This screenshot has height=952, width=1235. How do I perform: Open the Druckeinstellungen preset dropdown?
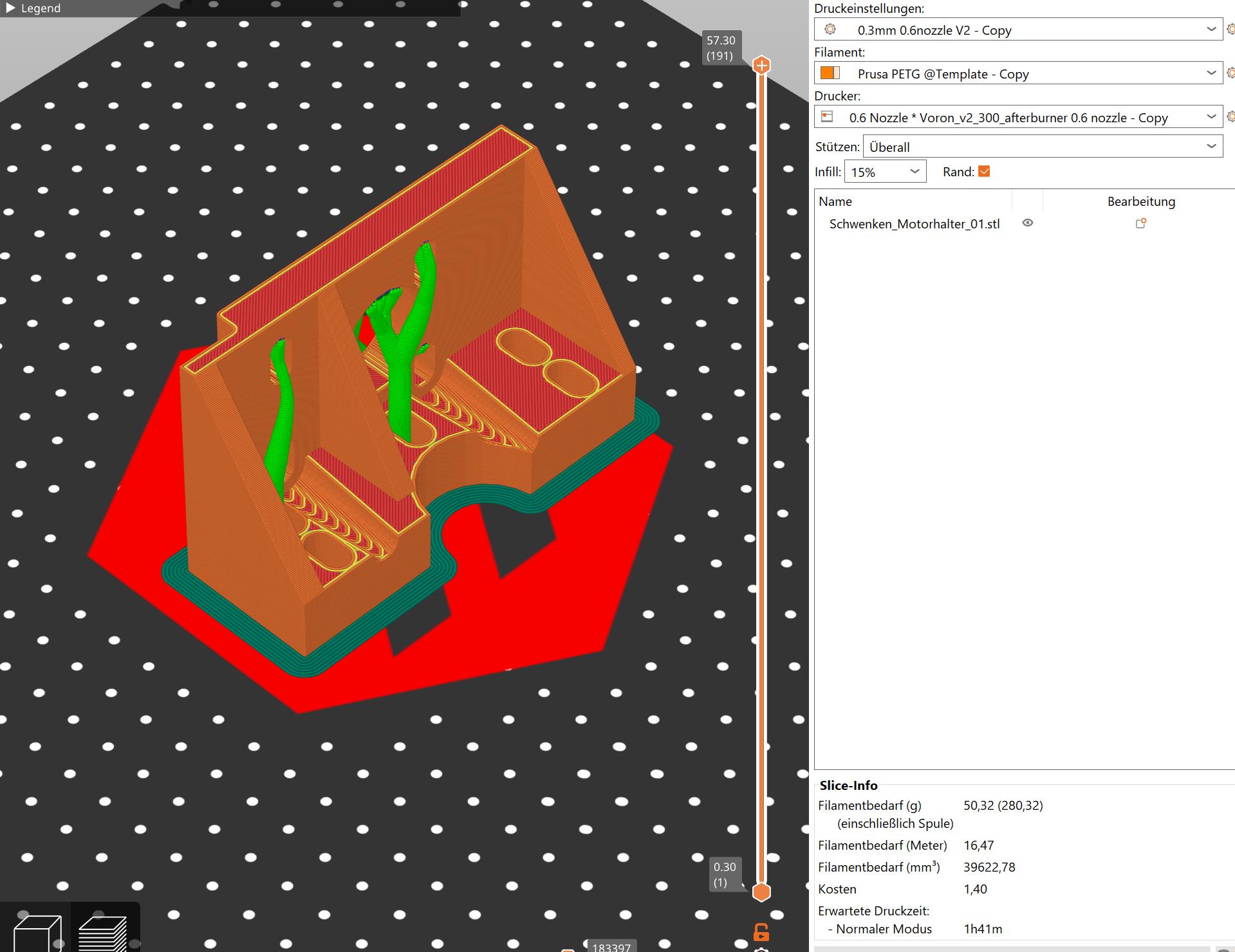(1019, 30)
